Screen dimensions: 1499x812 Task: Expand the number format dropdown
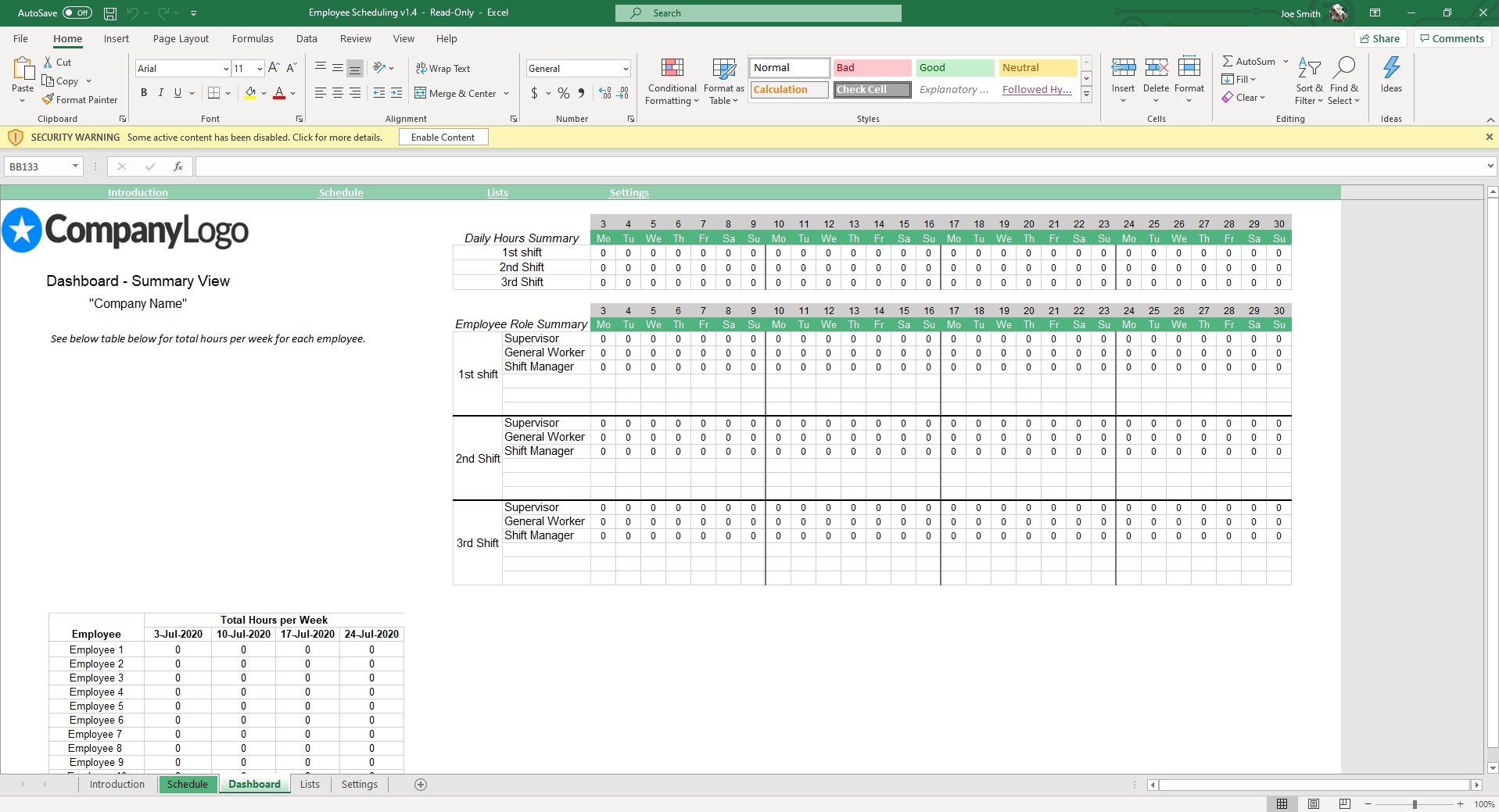coord(625,69)
